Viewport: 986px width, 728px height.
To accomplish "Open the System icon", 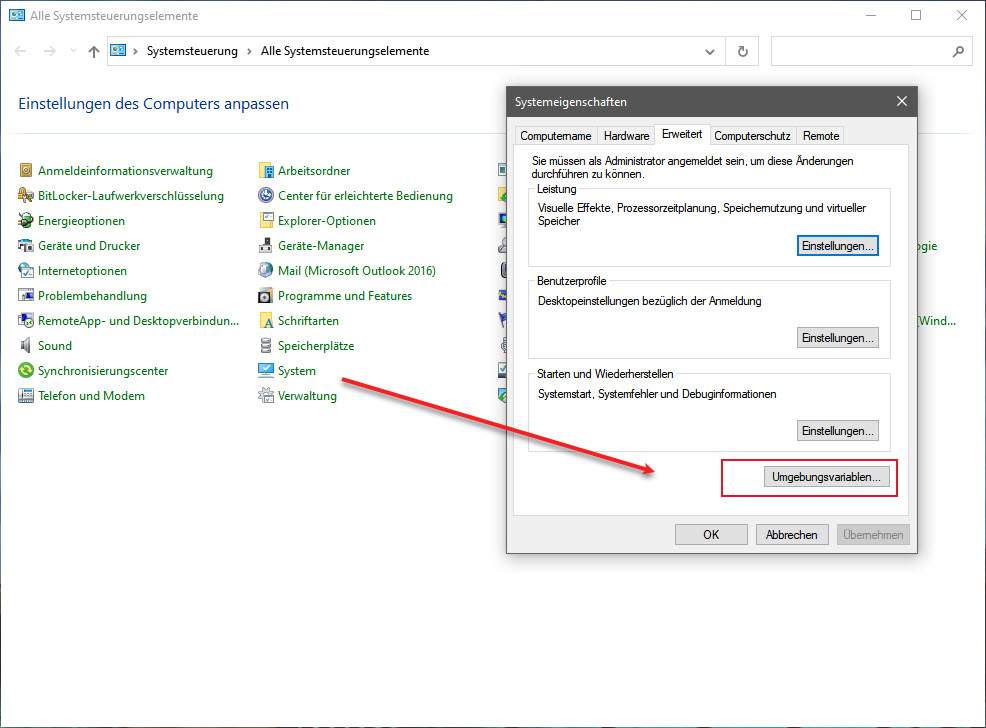I will coord(266,370).
